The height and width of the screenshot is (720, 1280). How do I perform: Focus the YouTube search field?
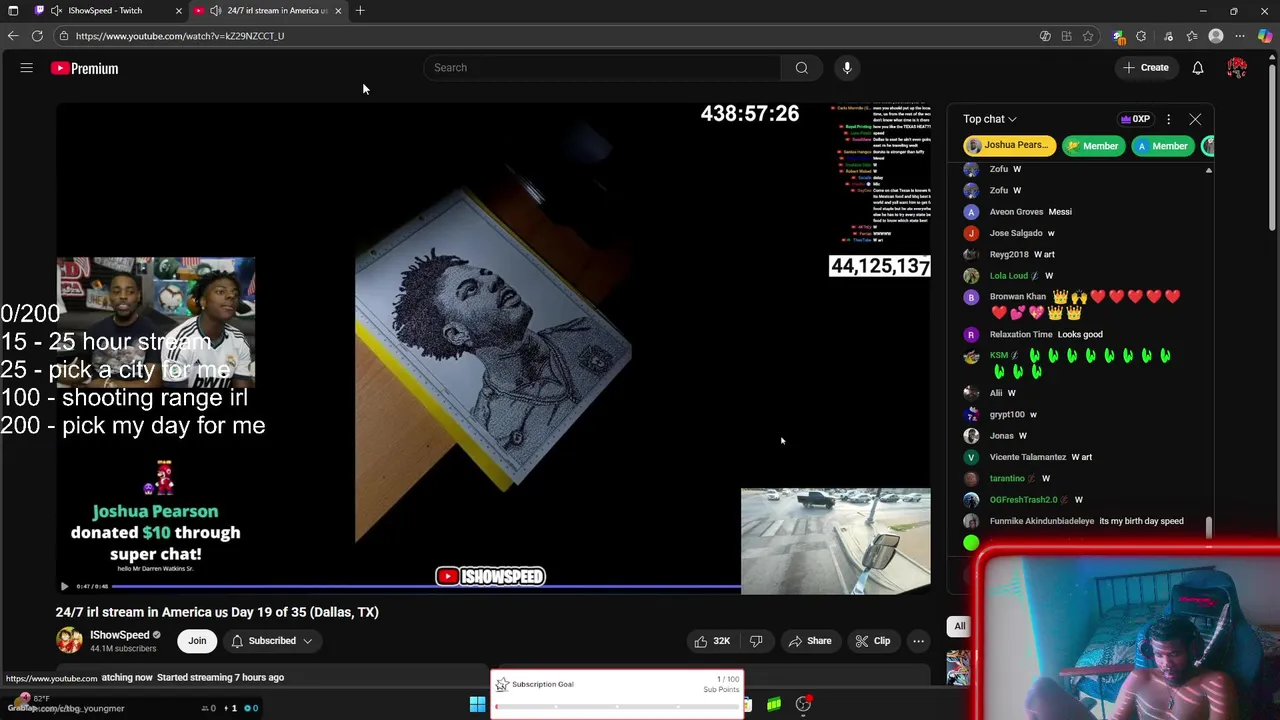[602, 68]
